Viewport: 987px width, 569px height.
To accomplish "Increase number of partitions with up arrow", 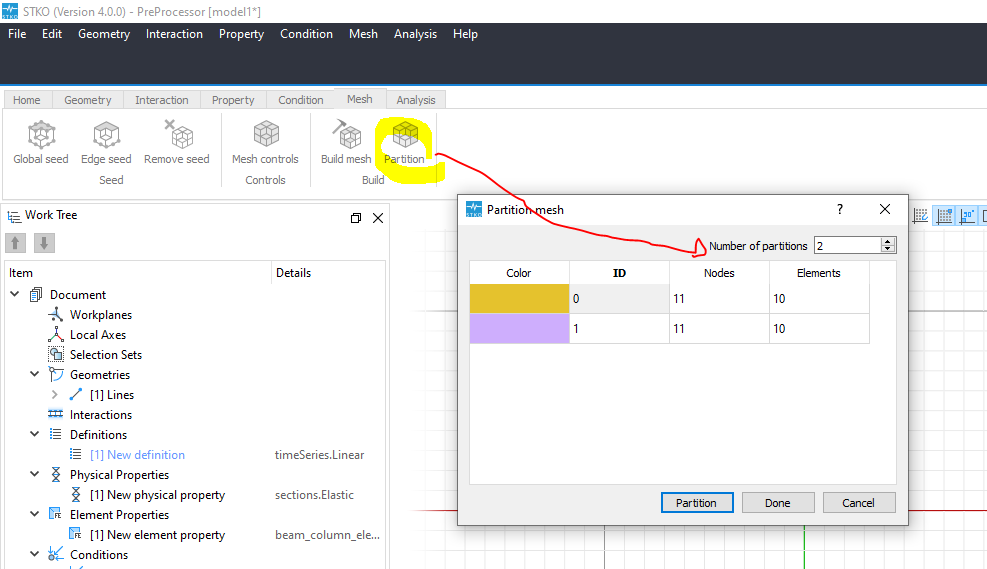I will pyautogui.click(x=888, y=242).
